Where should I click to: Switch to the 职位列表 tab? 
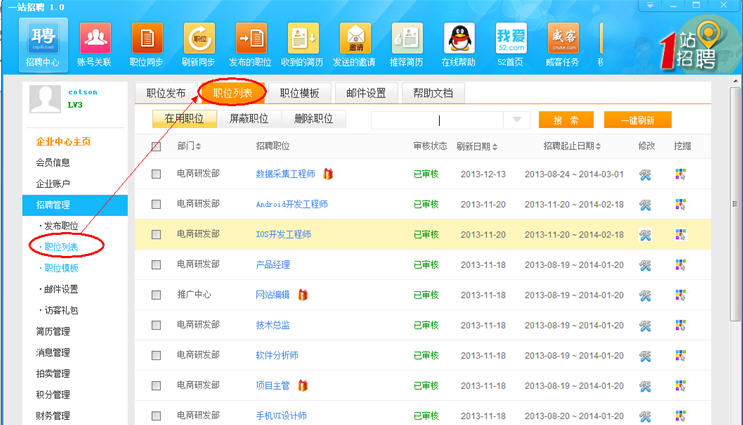232,93
